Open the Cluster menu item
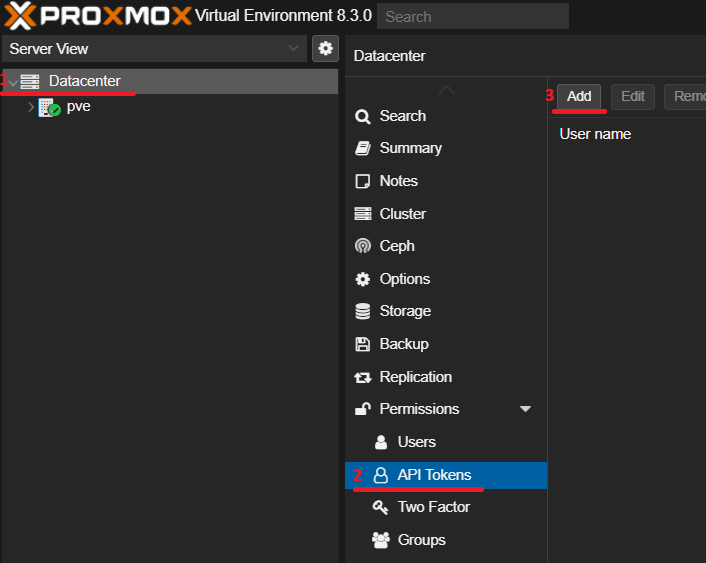Viewport: 706px width, 563px height. point(446,214)
